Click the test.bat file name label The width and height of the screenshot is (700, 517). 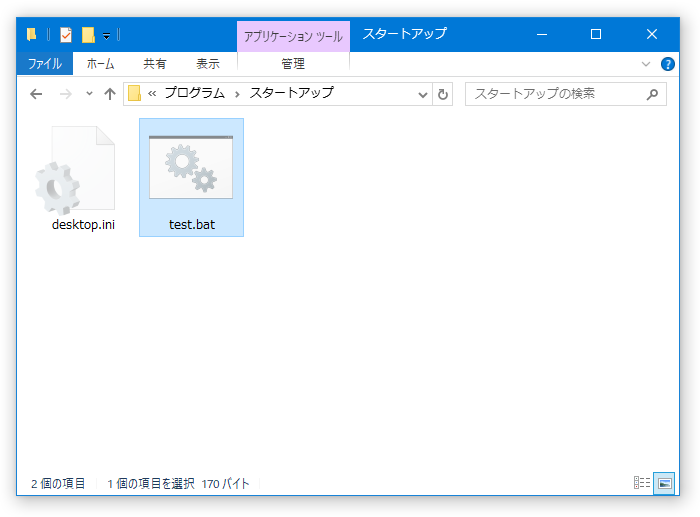[192, 225]
